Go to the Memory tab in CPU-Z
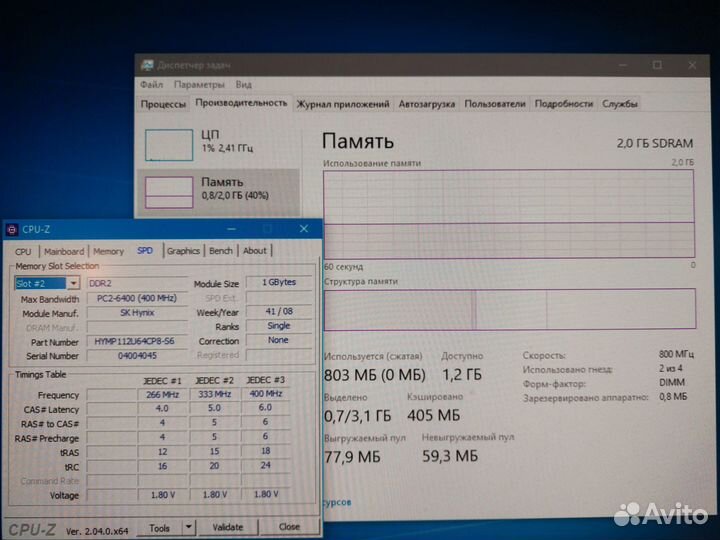This screenshot has height=540, width=720. tap(108, 251)
